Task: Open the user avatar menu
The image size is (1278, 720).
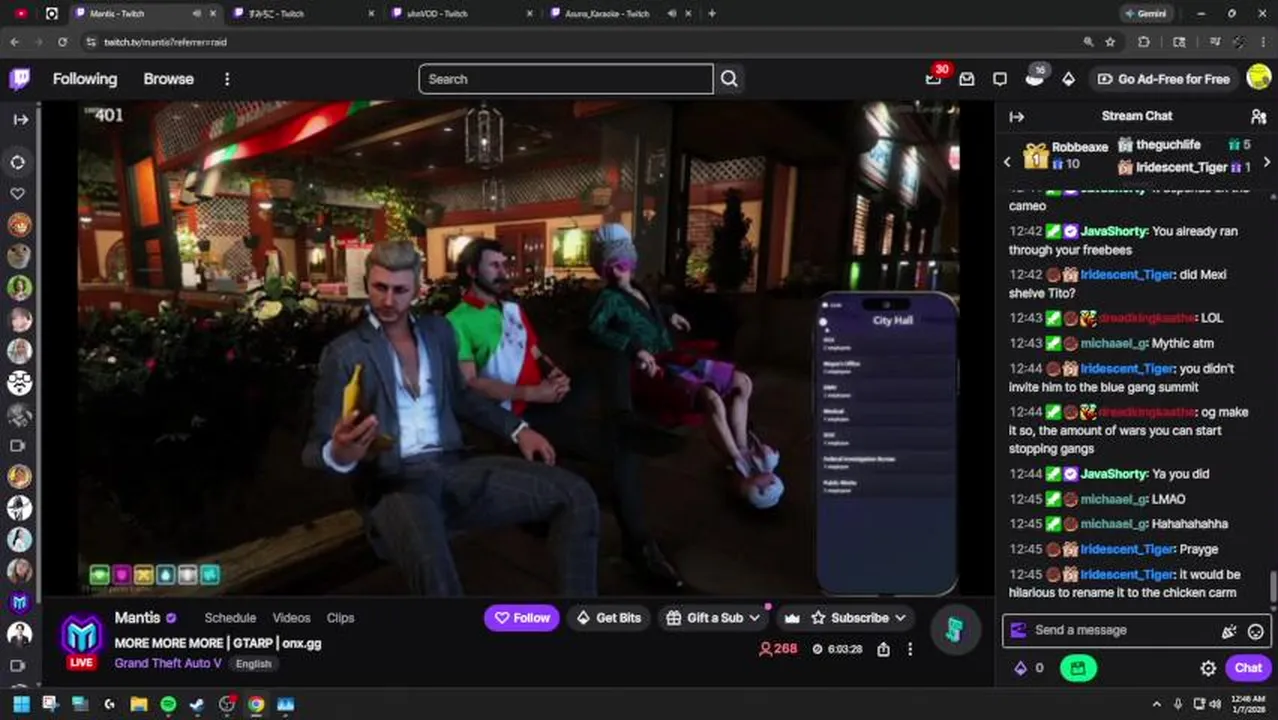Action: point(1259,78)
